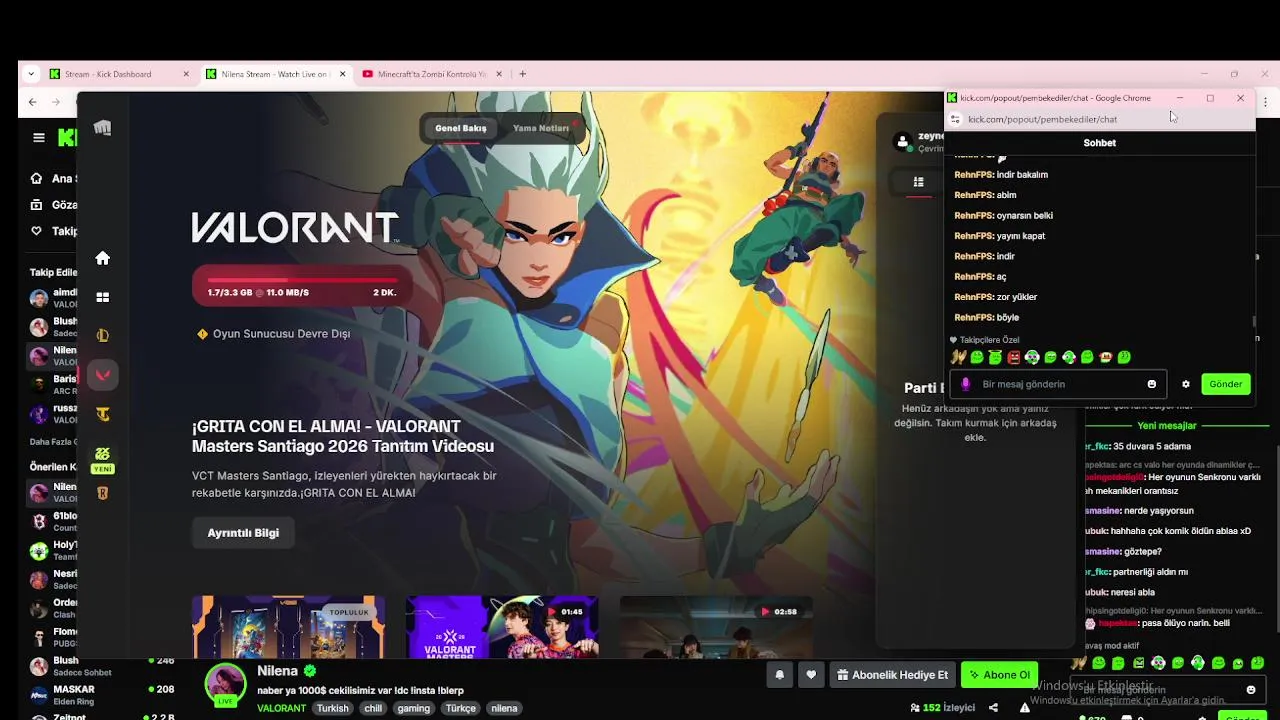Expand Daha Fazla followed channels list
Viewport: 1280px width, 720px height.
52,441
